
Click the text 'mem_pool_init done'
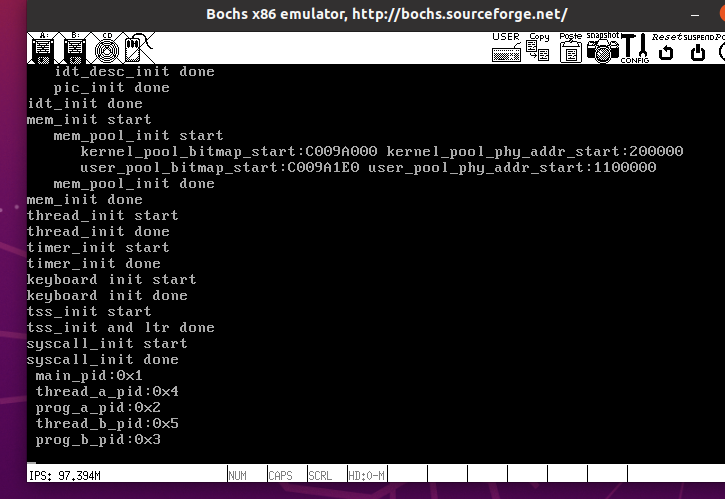point(134,184)
